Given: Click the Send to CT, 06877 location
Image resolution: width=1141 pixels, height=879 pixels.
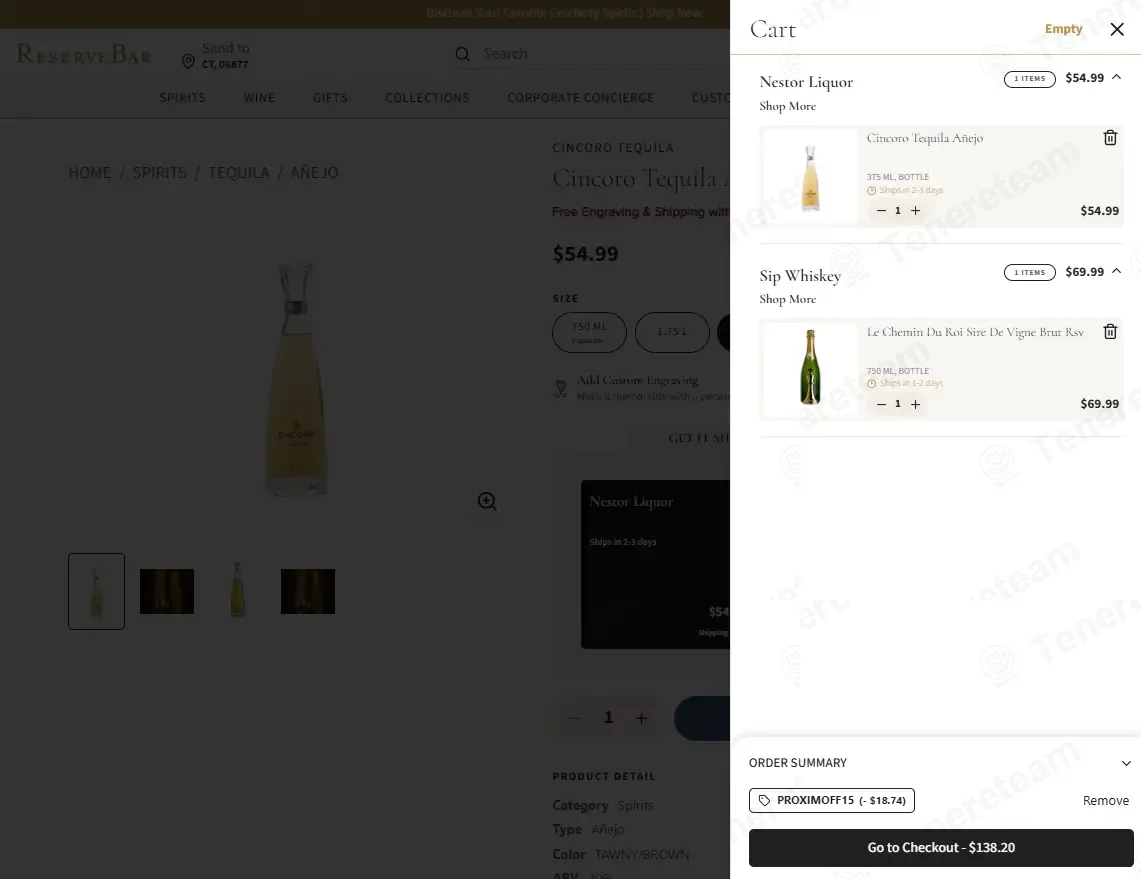Looking at the screenshot, I should click(226, 55).
